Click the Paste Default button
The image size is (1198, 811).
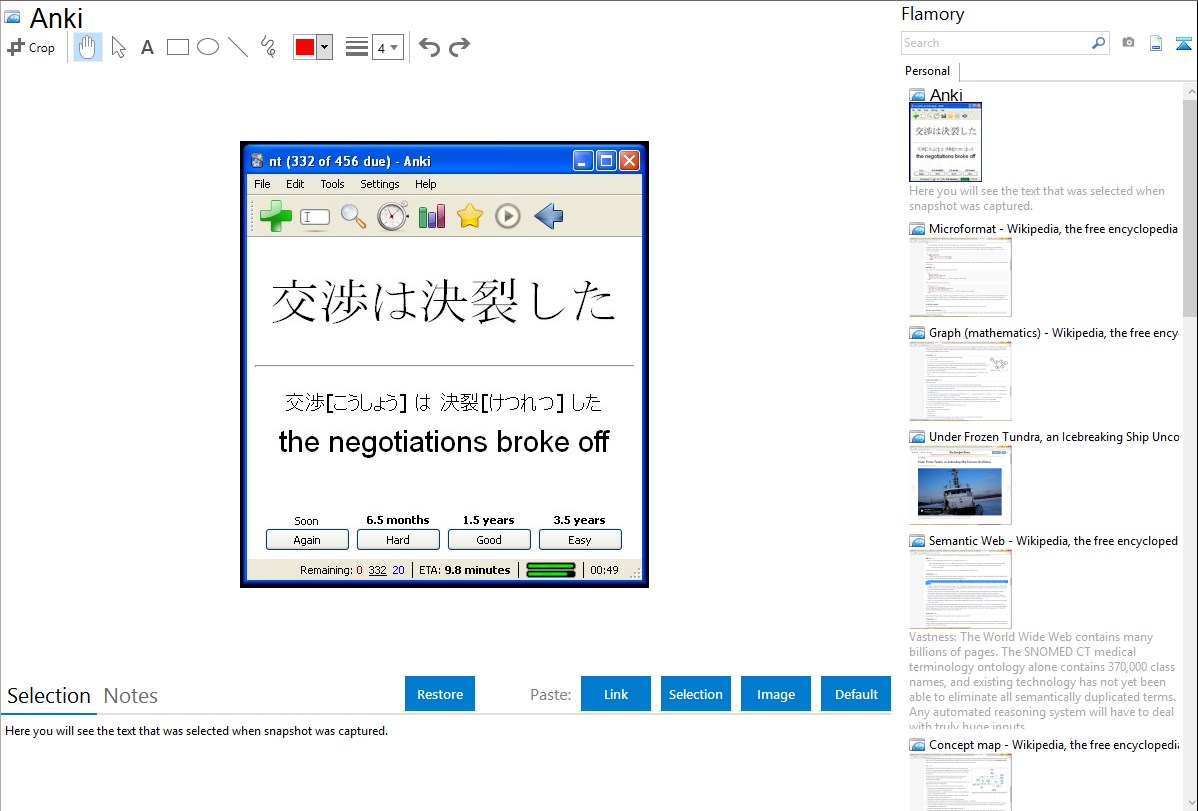(856, 694)
